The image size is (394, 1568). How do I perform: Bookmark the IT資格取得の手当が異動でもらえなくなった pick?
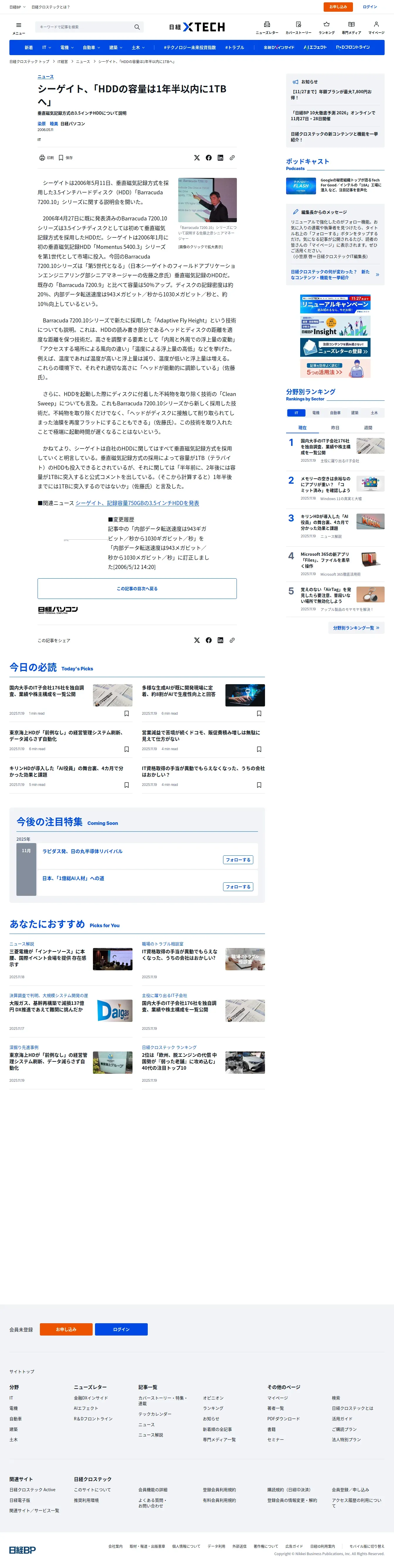click(x=259, y=785)
